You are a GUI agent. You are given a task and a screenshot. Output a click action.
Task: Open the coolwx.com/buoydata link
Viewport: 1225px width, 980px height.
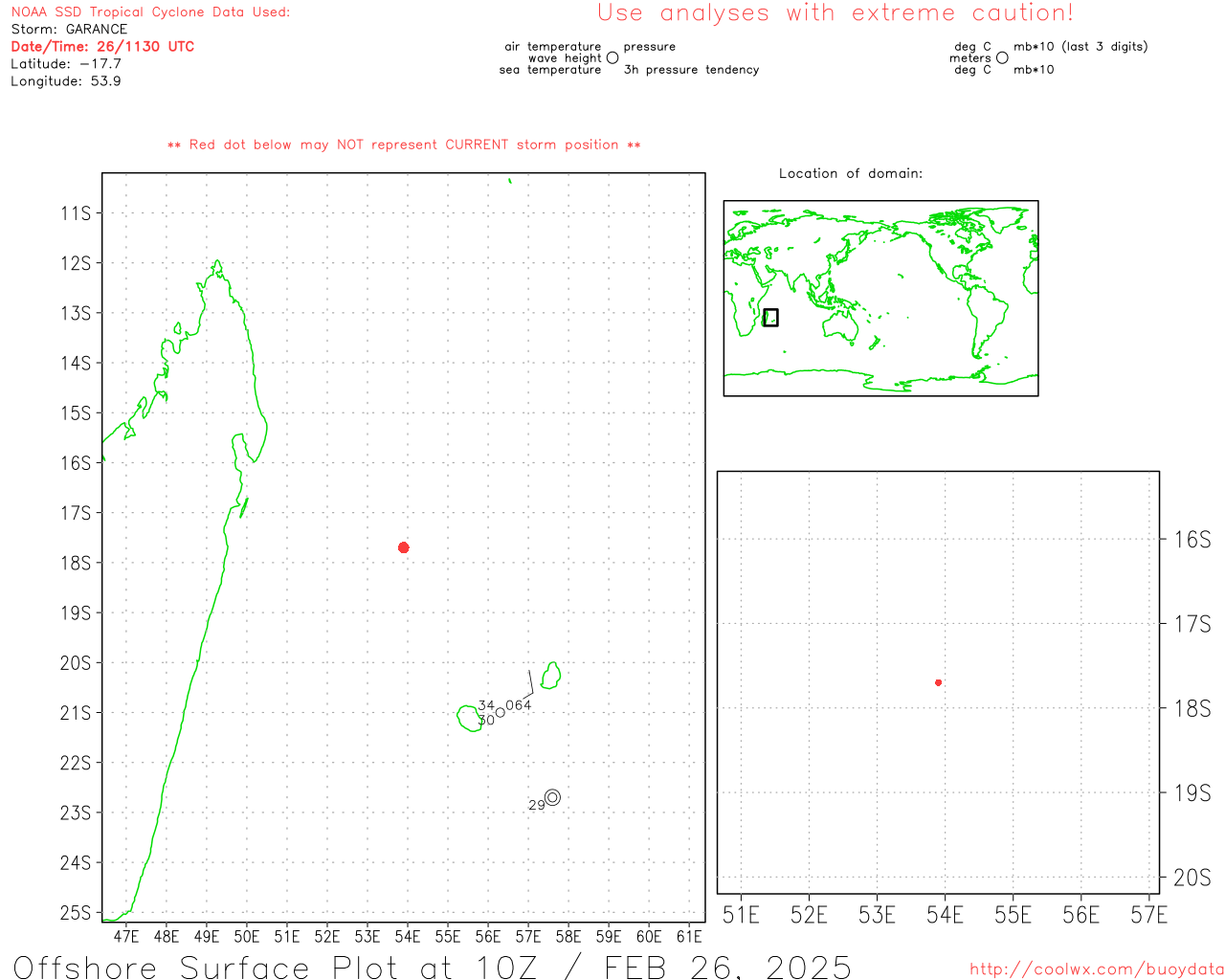[x=1097, y=969]
